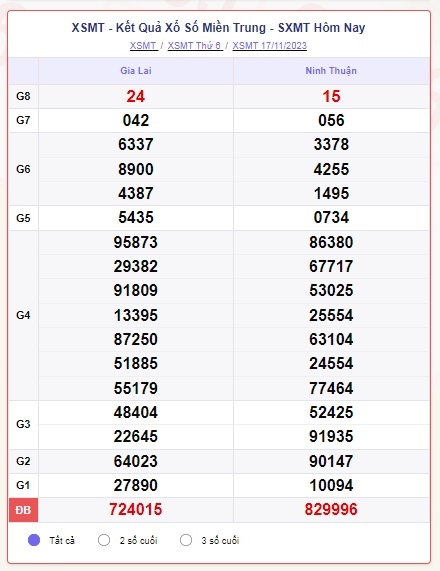Click the G5 number 0734

(x=331, y=217)
